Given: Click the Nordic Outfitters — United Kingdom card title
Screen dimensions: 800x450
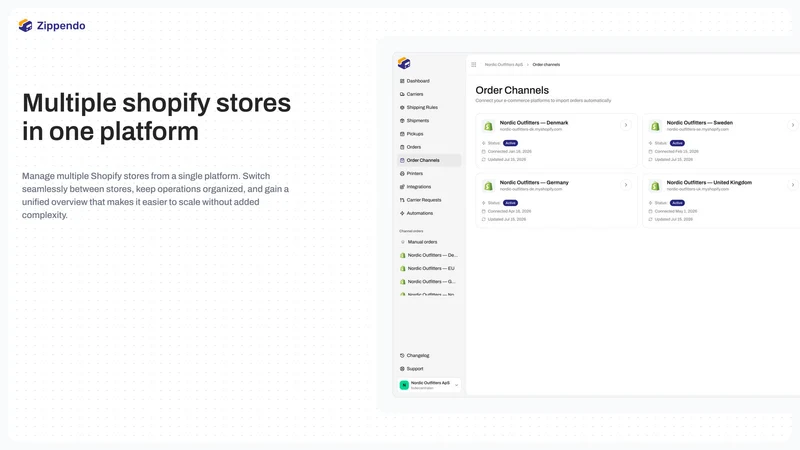Looking at the screenshot, I should (x=709, y=183).
